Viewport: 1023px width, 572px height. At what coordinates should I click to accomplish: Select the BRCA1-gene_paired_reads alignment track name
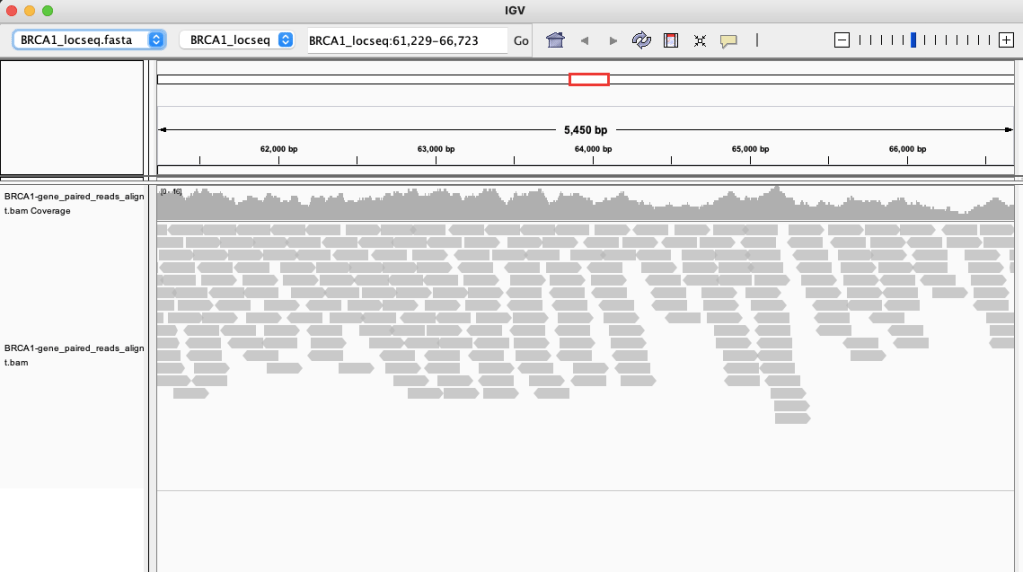pyautogui.click(x=74, y=355)
